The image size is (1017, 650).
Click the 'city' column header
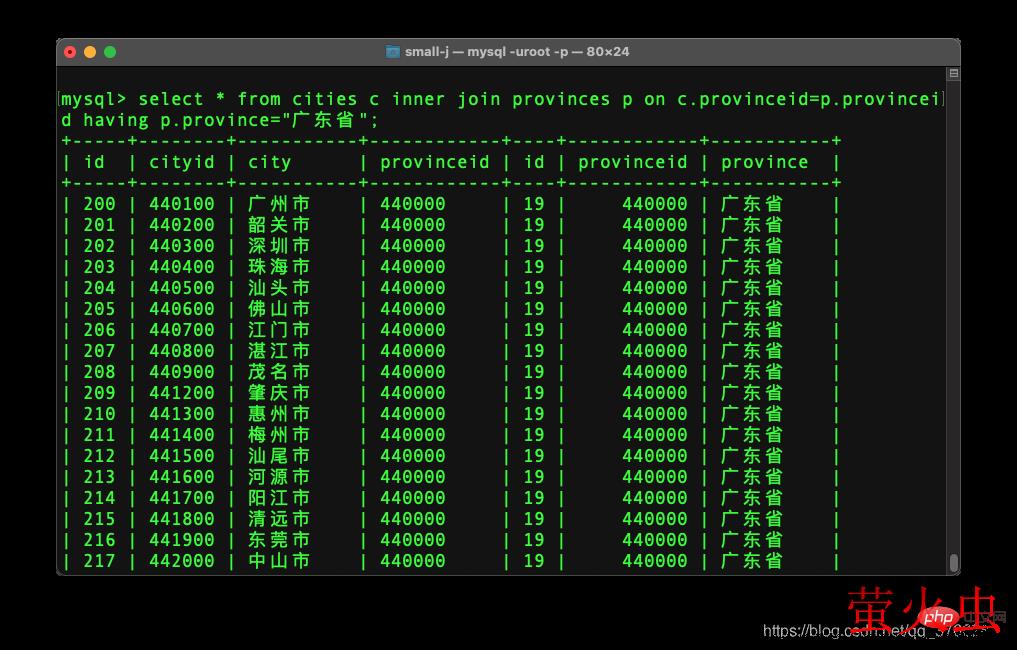tap(269, 162)
